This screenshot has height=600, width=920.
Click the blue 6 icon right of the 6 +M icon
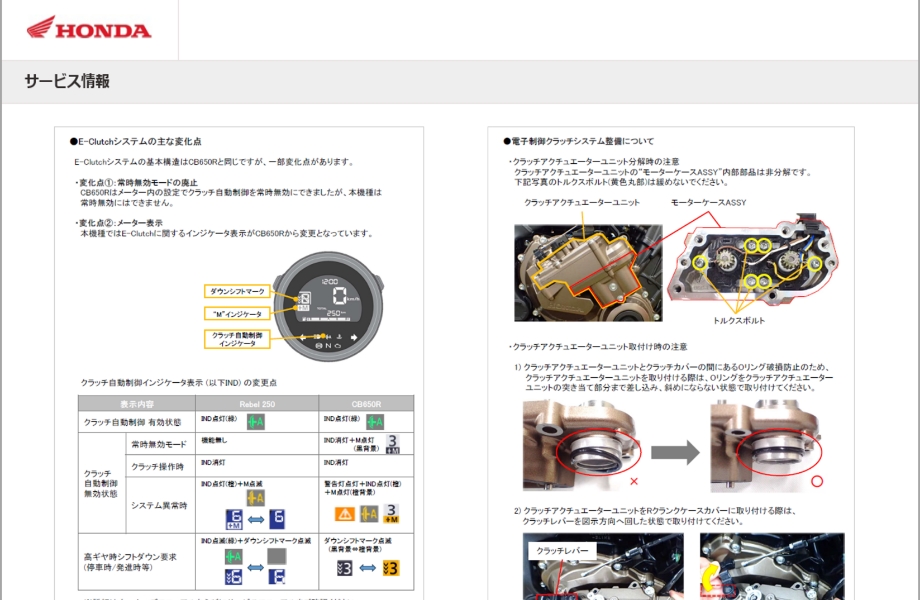tap(278, 518)
